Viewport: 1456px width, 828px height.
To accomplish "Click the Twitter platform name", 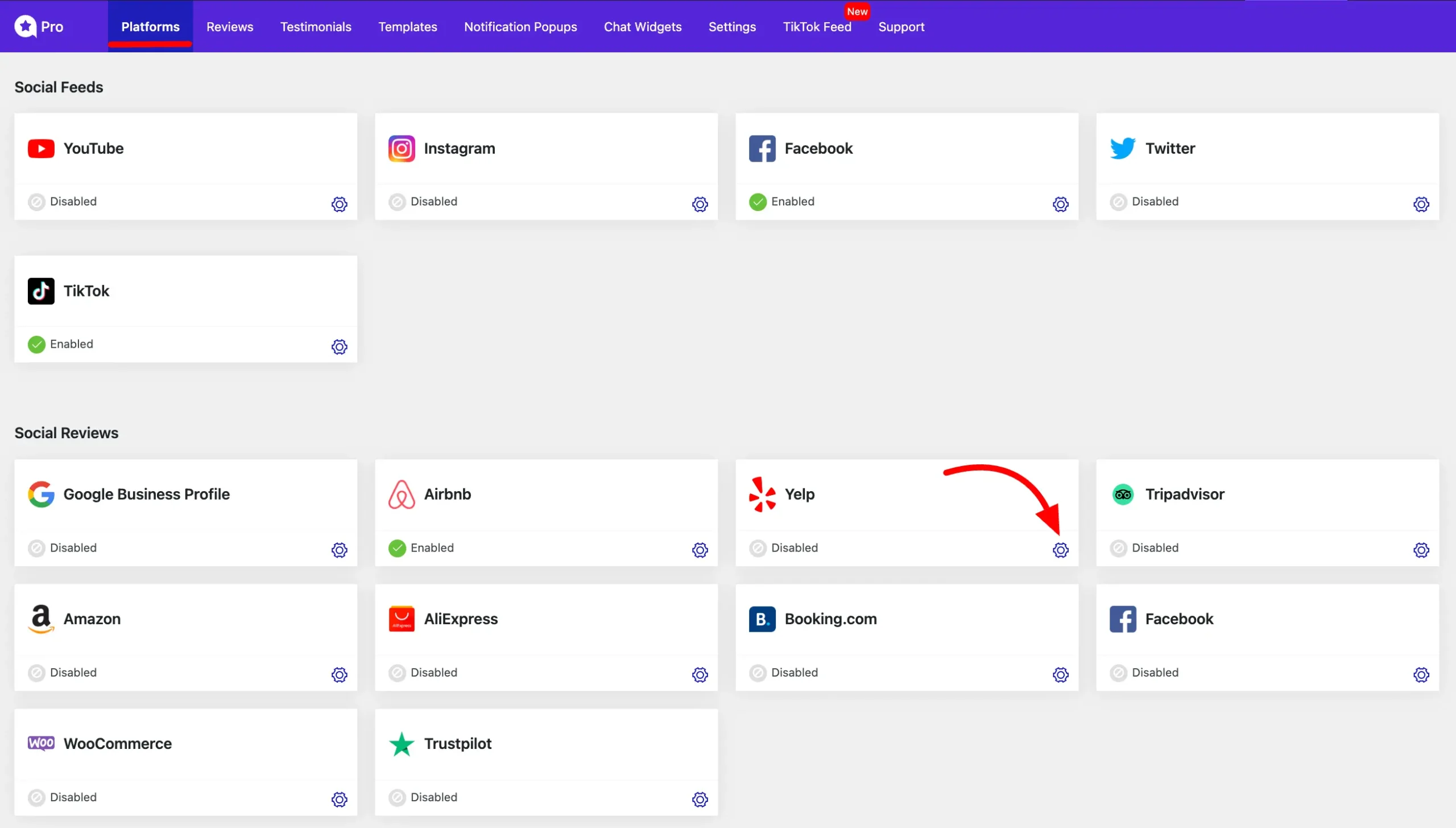I will 1170,149.
